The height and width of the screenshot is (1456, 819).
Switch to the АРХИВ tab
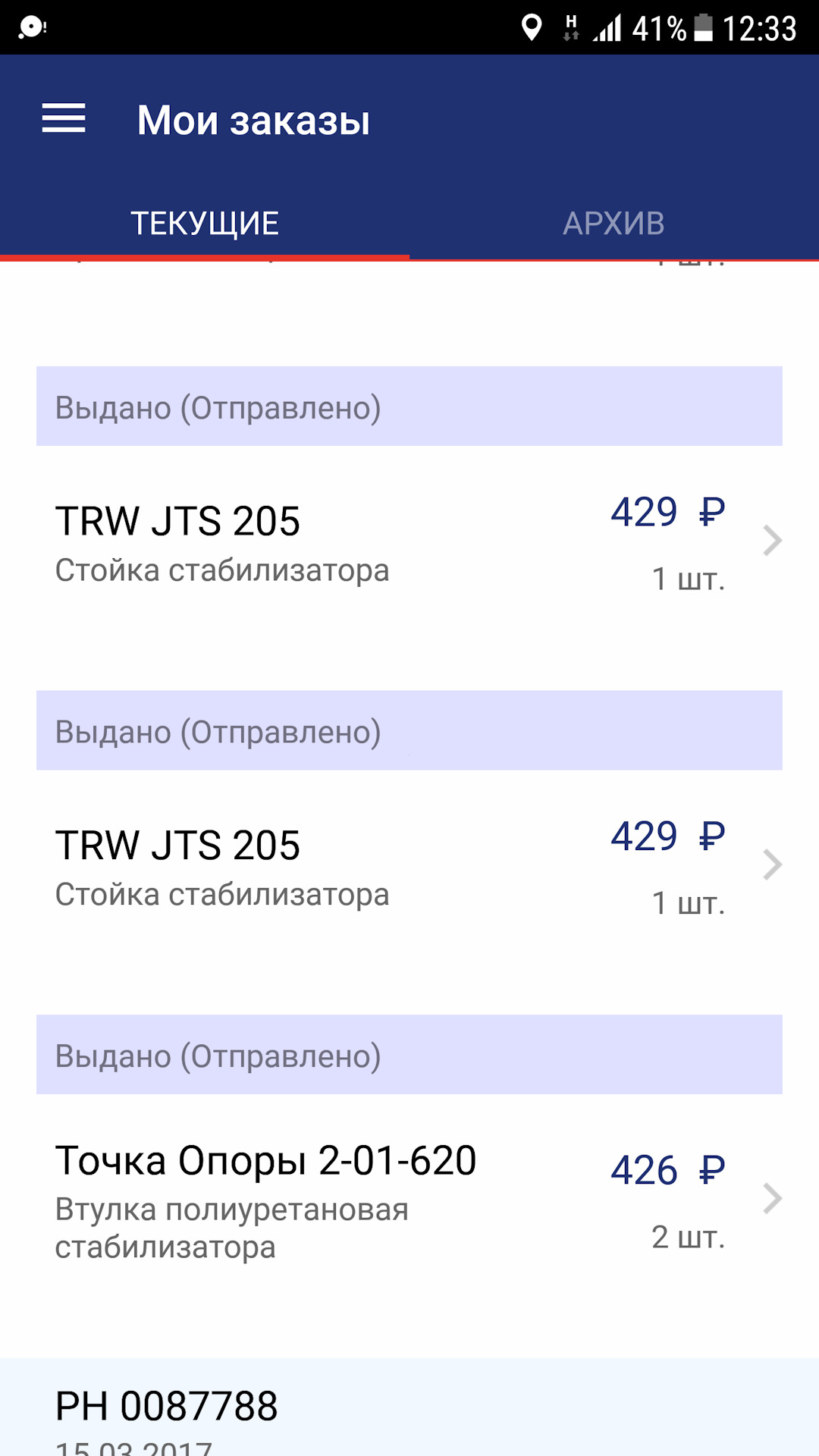[x=613, y=224]
